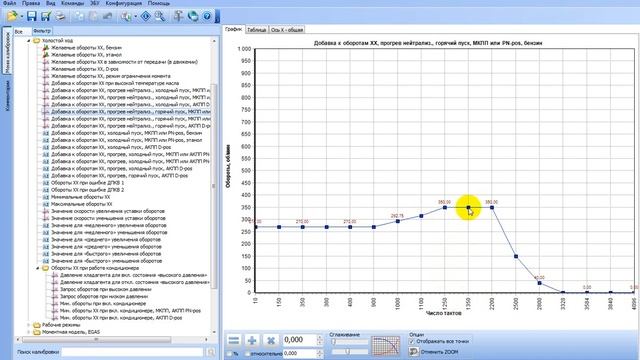The width and height of the screenshot is (640, 360).
Task: Collapse Обороты ХХ при работе кондиционера folder
Action: (38, 268)
